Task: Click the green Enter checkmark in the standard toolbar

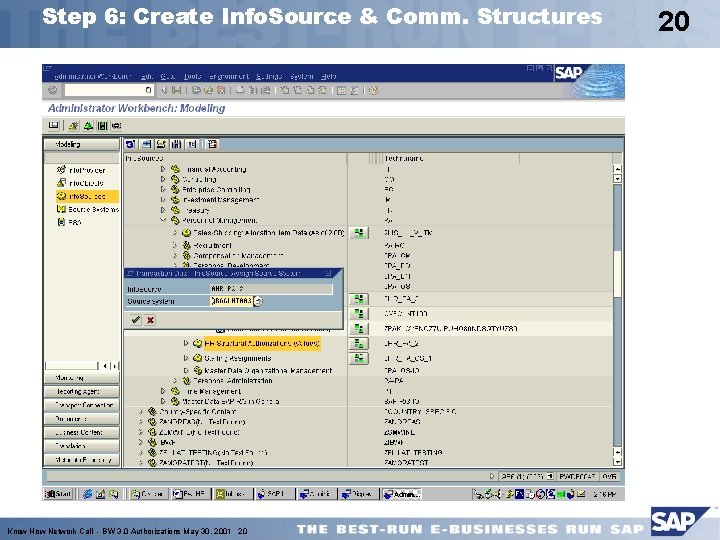Action: (x=52, y=90)
